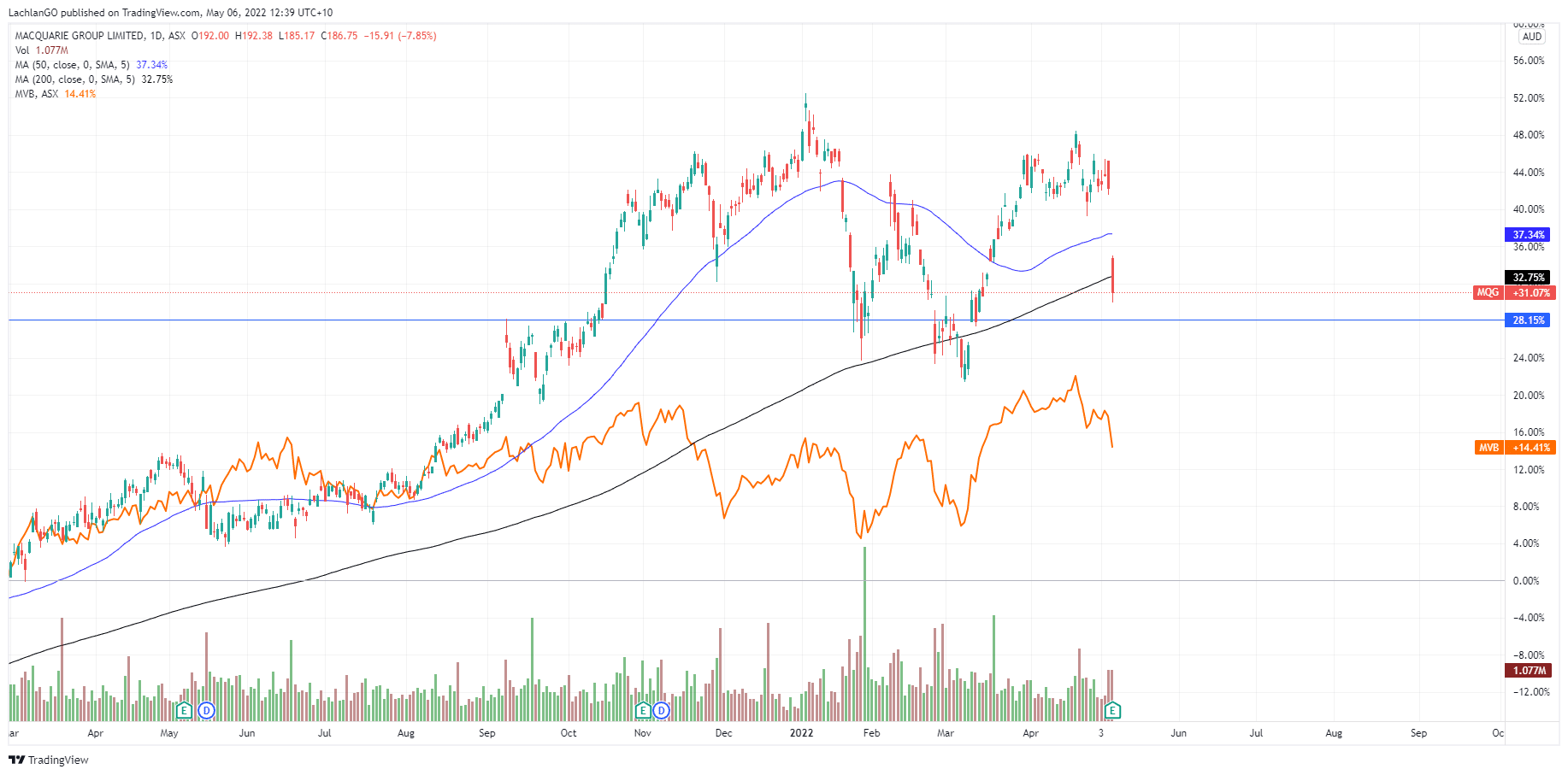The height and width of the screenshot is (775, 1568).
Task: Click the Nov label on time axis
Action: (x=643, y=733)
